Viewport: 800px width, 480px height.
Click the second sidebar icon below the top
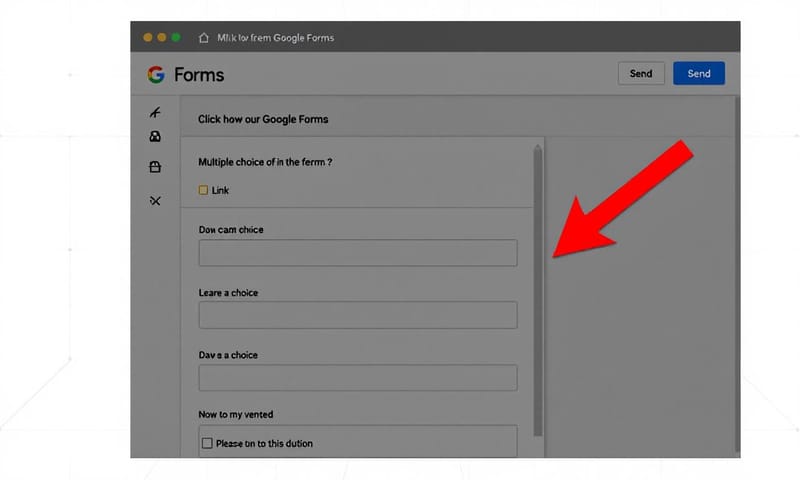point(155,137)
